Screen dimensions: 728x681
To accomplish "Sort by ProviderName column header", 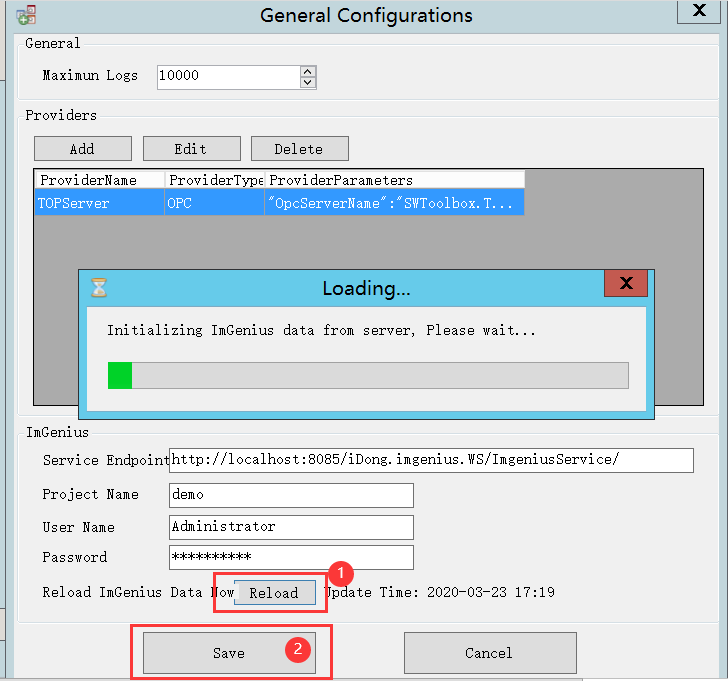I will click(99, 180).
